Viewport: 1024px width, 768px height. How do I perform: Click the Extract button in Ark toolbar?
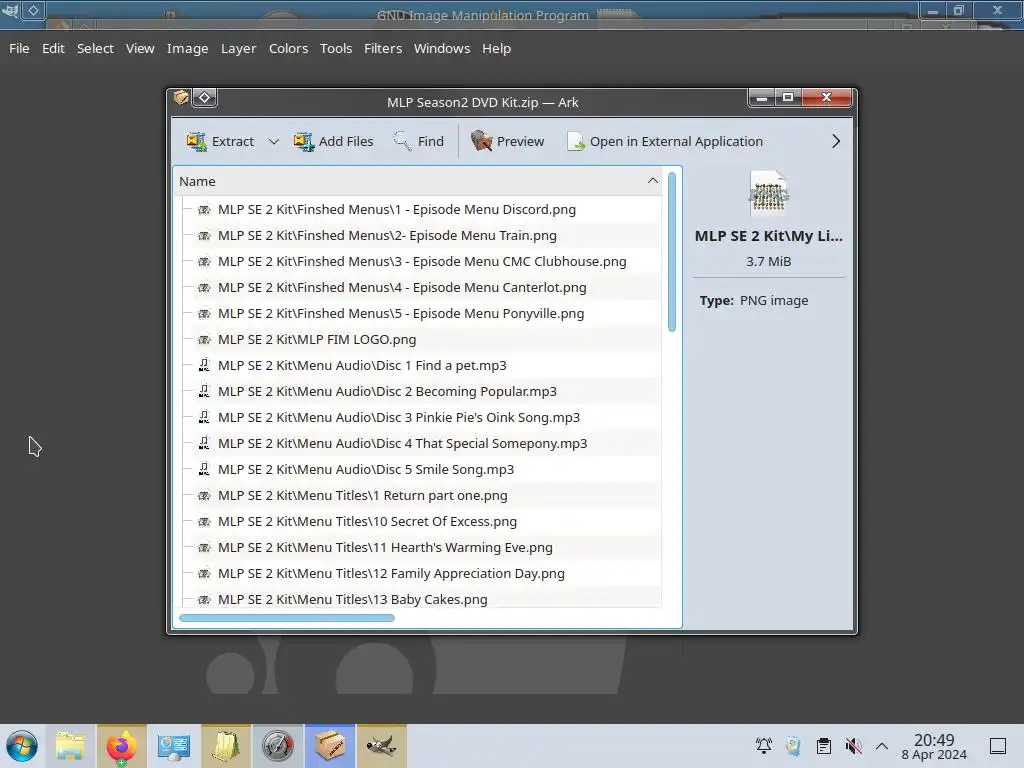219,141
